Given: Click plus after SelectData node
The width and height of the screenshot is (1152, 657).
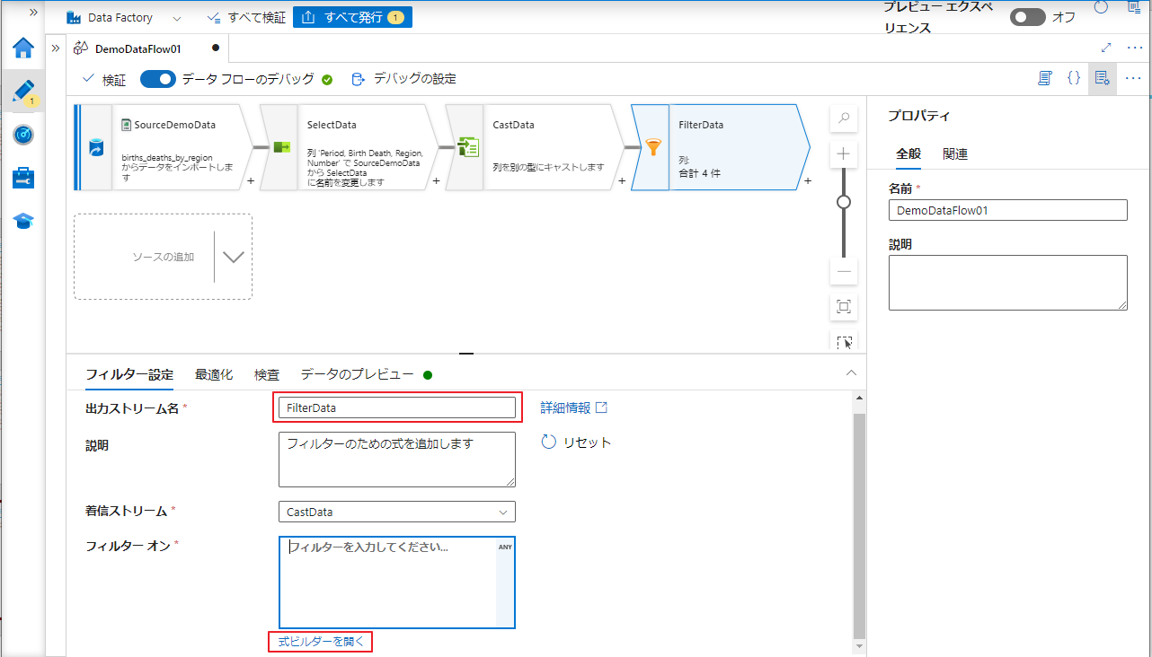Looking at the screenshot, I should 436,181.
